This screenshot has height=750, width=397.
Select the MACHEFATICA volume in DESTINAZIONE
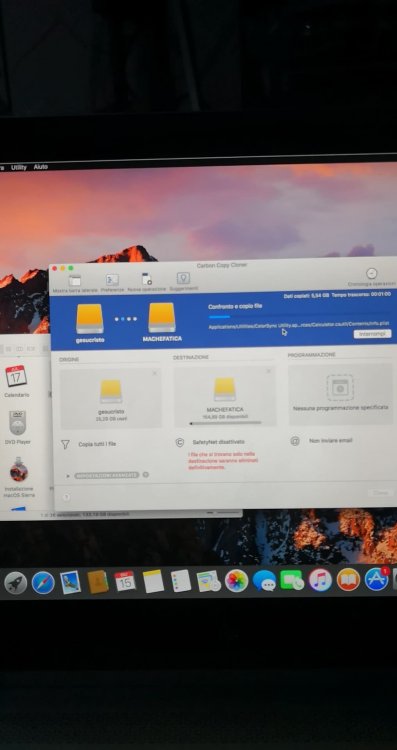225,397
